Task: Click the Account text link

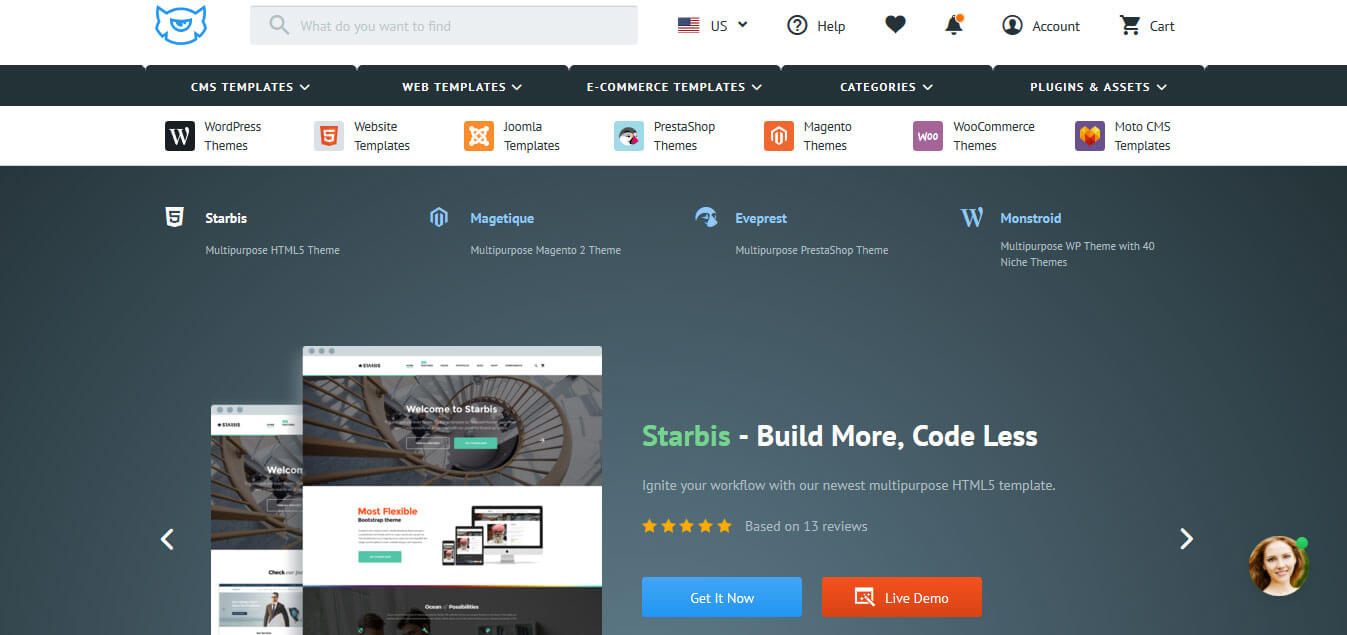Action: pyautogui.click(x=1056, y=26)
